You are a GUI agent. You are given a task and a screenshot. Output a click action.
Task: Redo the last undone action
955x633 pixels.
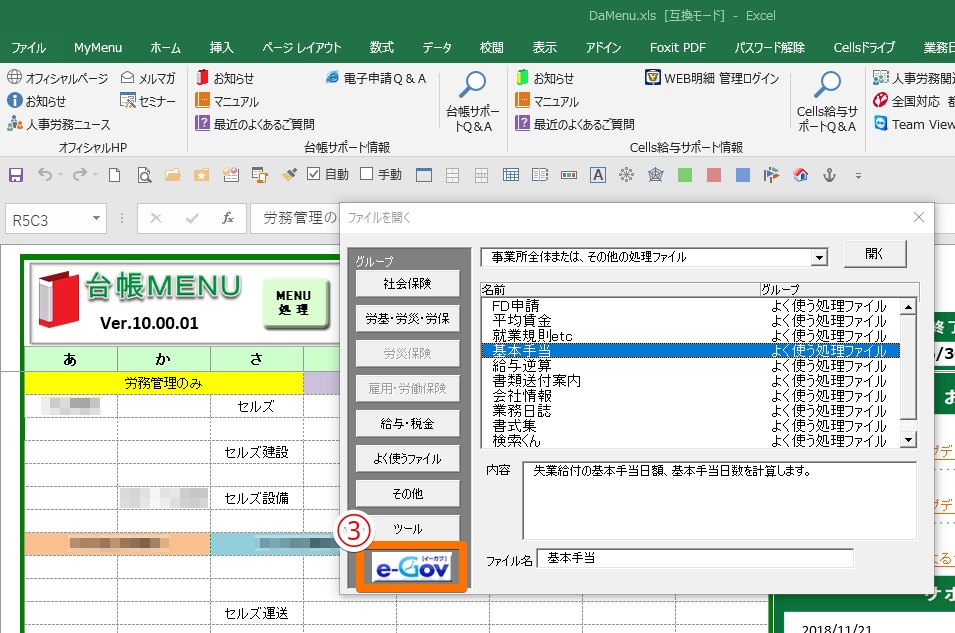pos(79,175)
